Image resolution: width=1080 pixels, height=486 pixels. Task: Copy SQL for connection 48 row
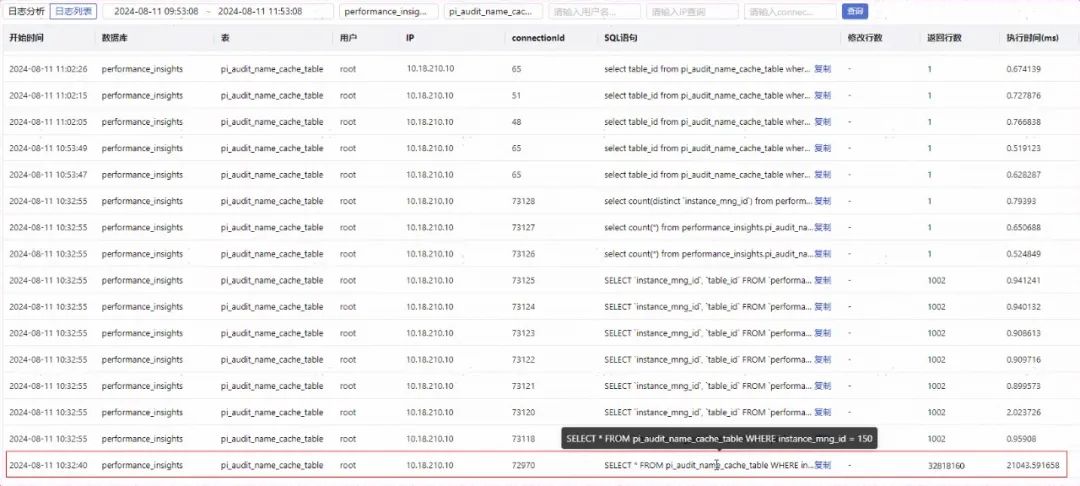(822, 122)
